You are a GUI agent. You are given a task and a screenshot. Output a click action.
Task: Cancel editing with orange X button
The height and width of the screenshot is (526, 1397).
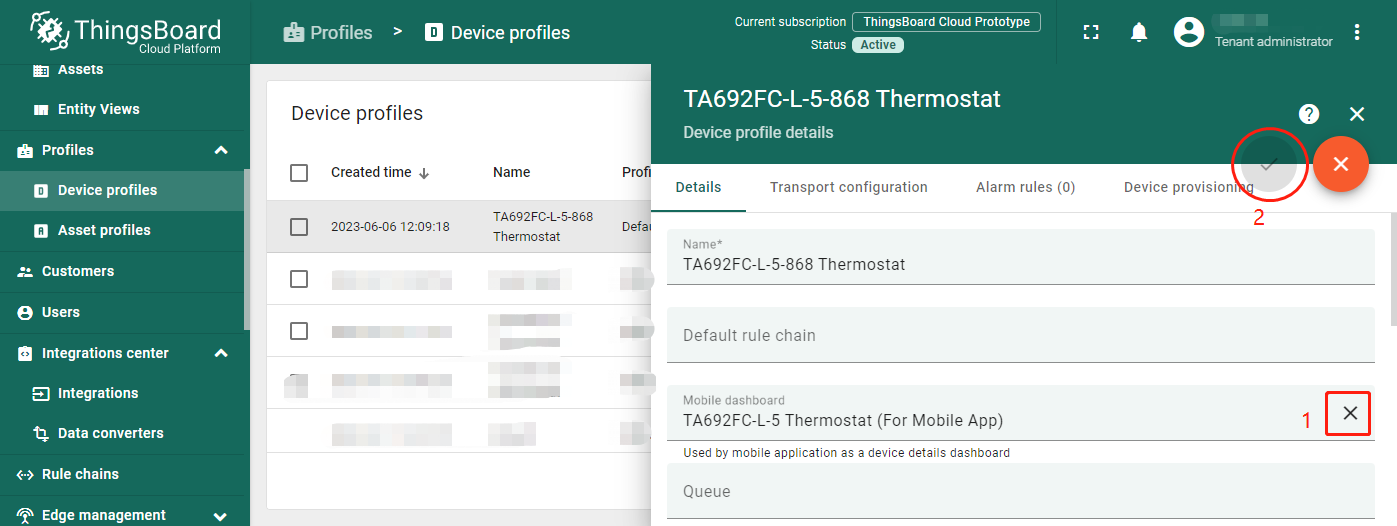tap(1341, 164)
